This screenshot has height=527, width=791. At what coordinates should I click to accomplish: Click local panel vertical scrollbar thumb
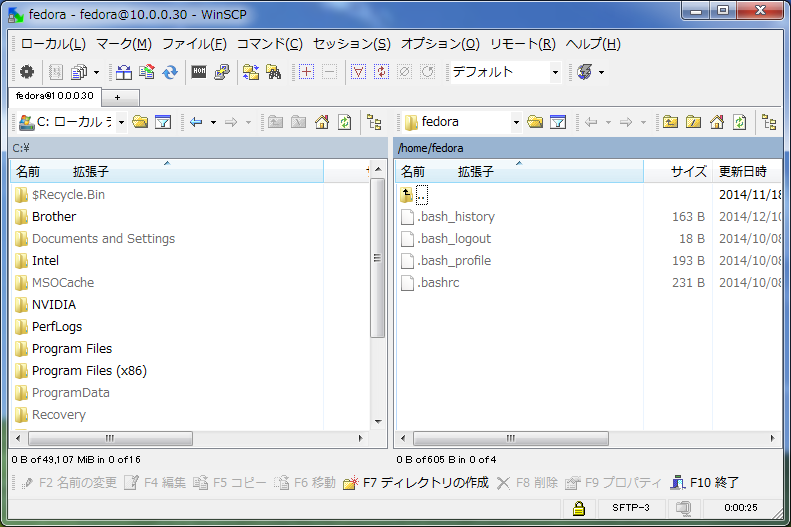click(x=377, y=258)
